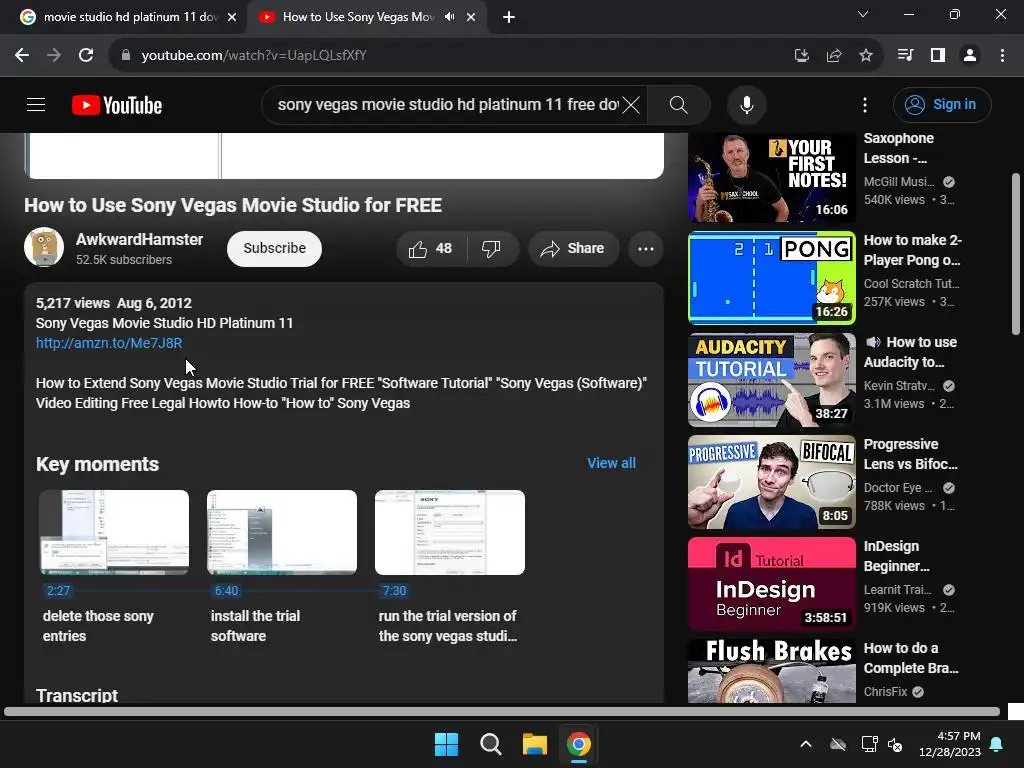
Task: Click the 2:27 timestamp marker
Action: click(58, 590)
